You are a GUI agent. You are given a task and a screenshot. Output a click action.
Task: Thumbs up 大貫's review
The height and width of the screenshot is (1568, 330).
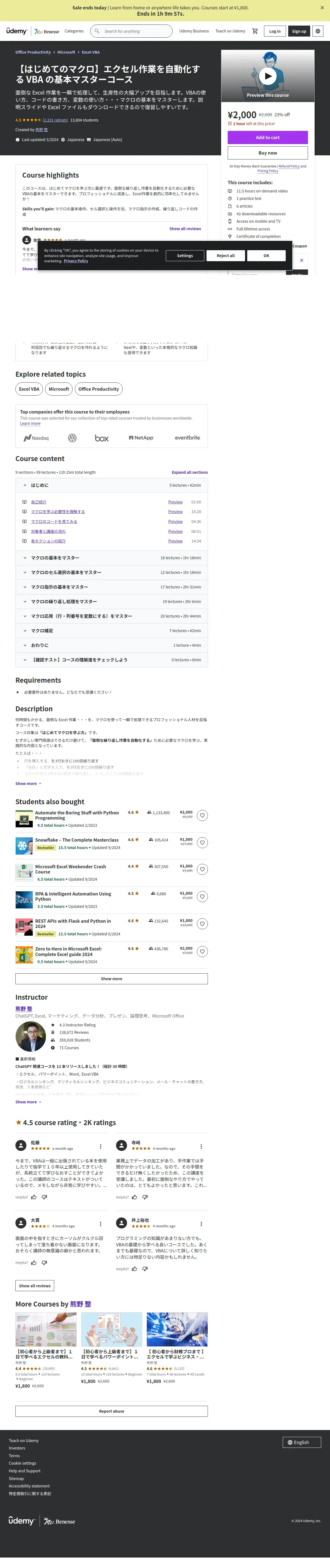[x=34, y=1263]
